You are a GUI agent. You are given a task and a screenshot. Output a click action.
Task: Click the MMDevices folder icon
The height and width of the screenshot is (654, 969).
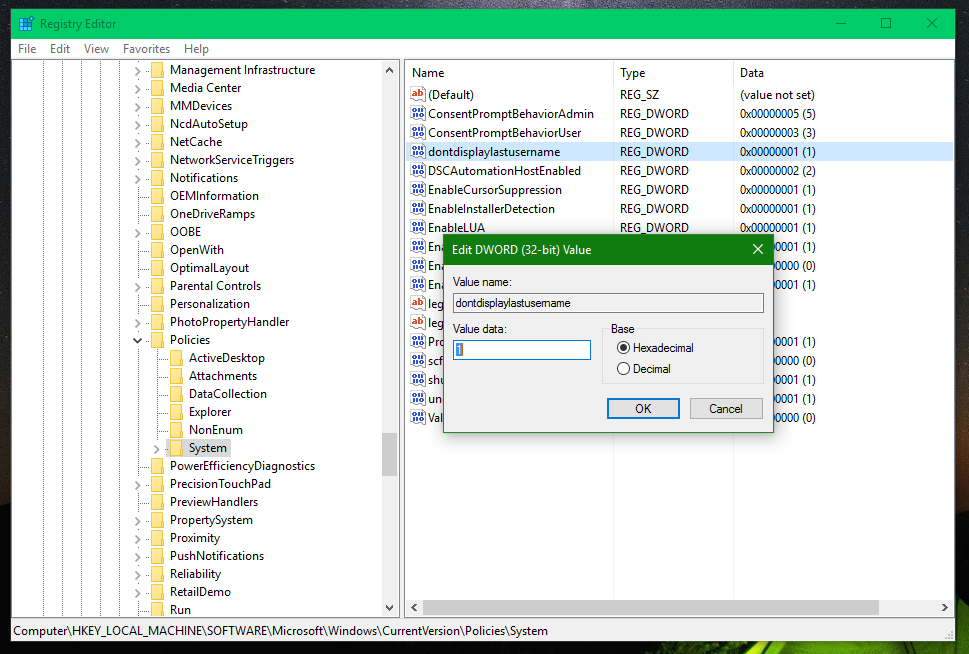pos(158,106)
